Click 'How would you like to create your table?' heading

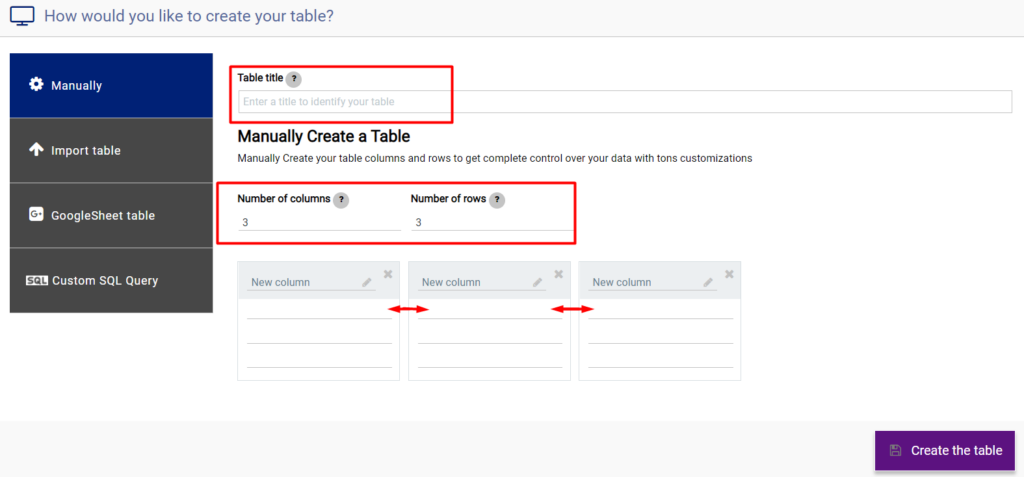pyautogui.click(x=189, y=16)
